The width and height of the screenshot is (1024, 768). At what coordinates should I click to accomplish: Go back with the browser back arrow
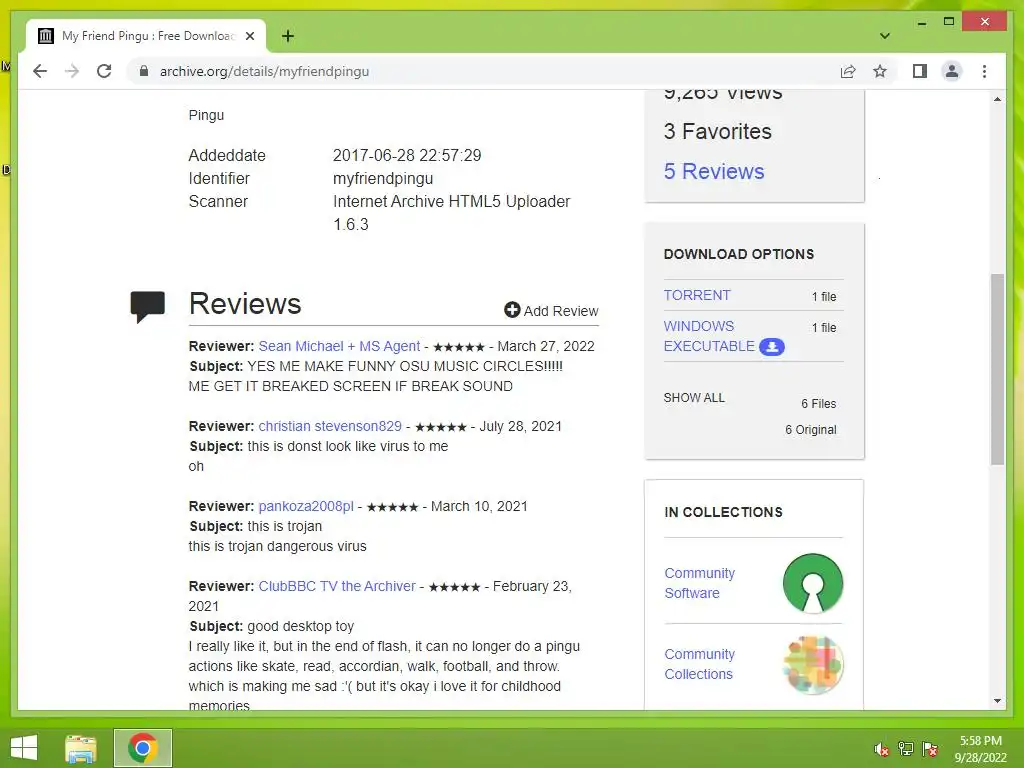pyautogui.click(x=40, y=71)
